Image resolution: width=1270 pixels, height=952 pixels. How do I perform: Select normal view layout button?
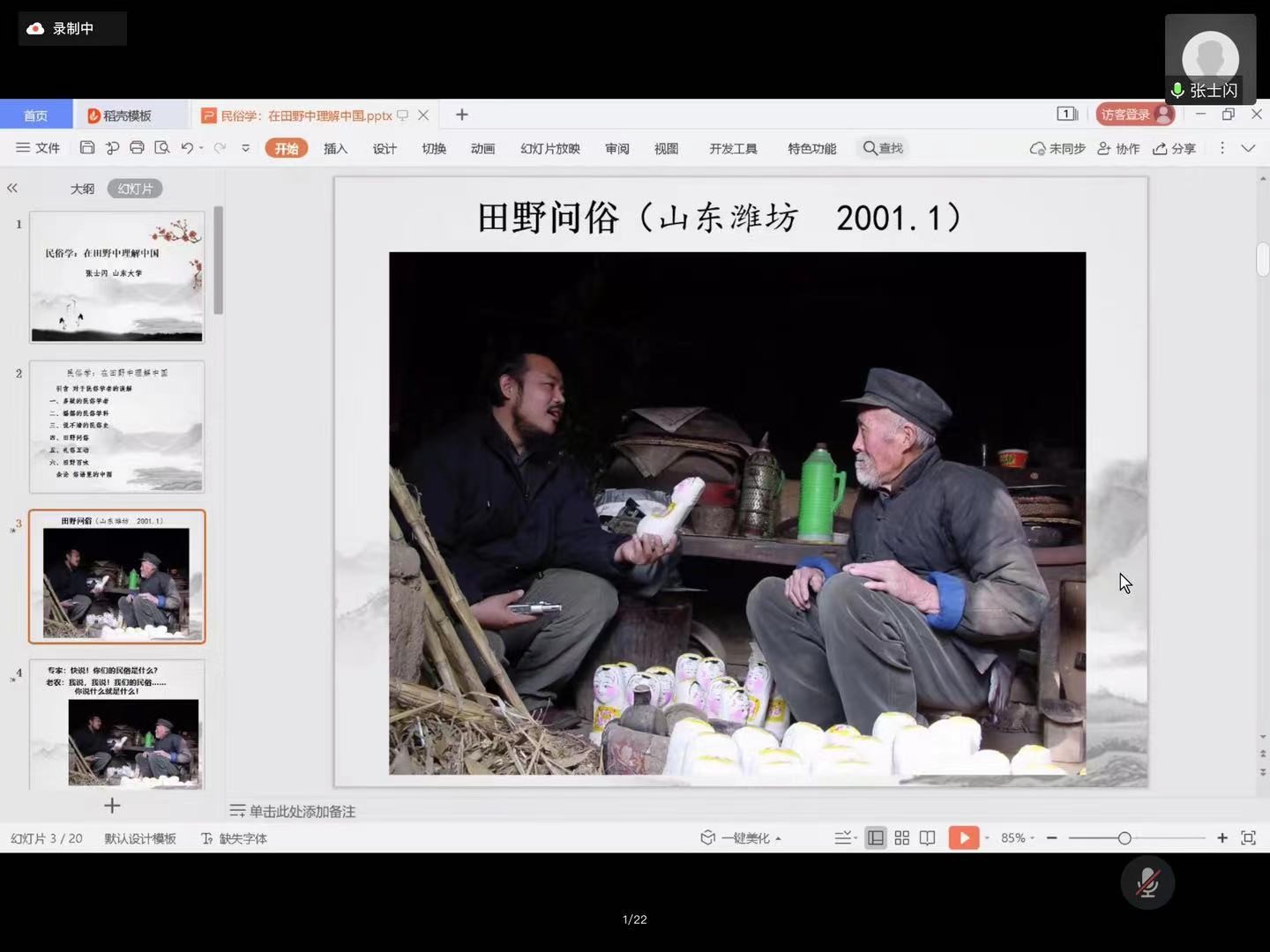point(875,838)
